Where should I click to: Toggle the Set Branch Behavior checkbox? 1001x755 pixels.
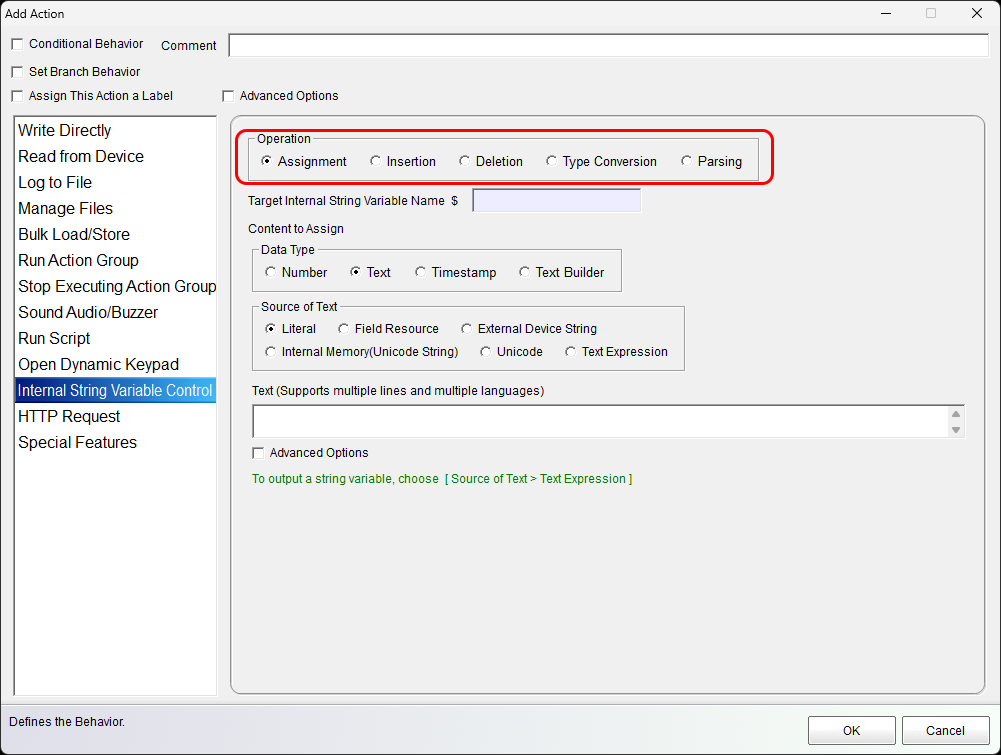pyautogui.click(x=17, y=72)
